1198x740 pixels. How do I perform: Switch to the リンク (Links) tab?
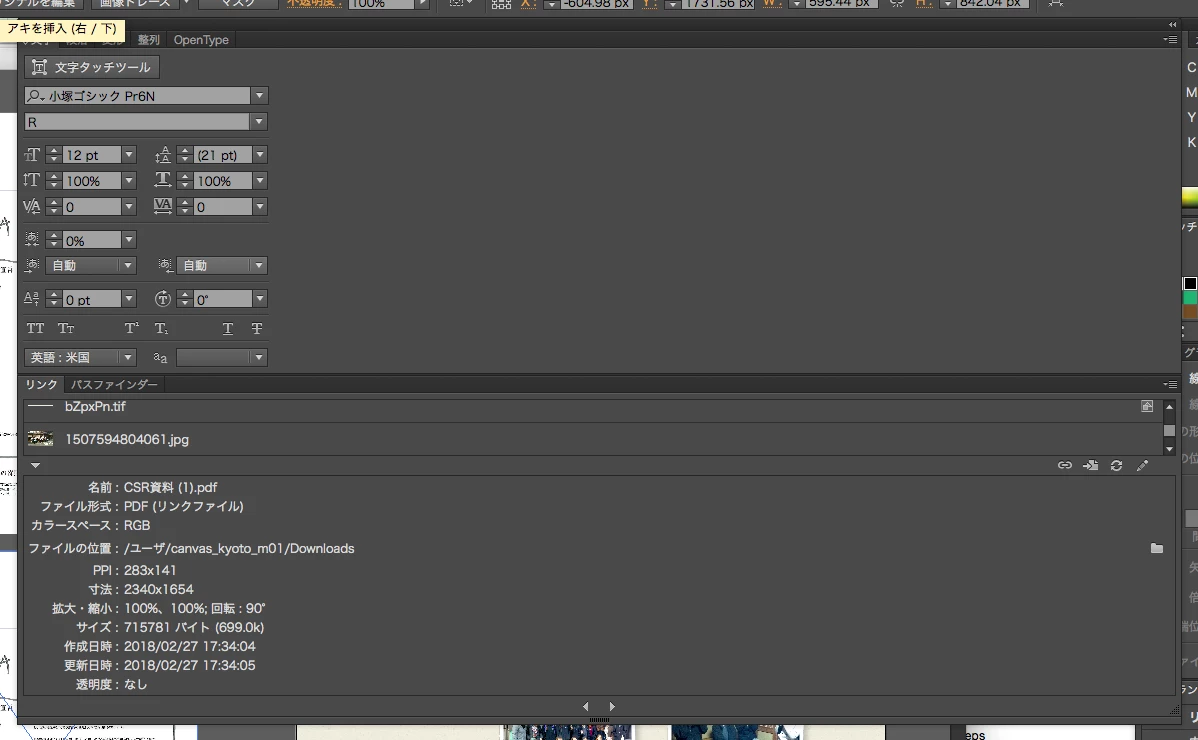pos(41,384)
